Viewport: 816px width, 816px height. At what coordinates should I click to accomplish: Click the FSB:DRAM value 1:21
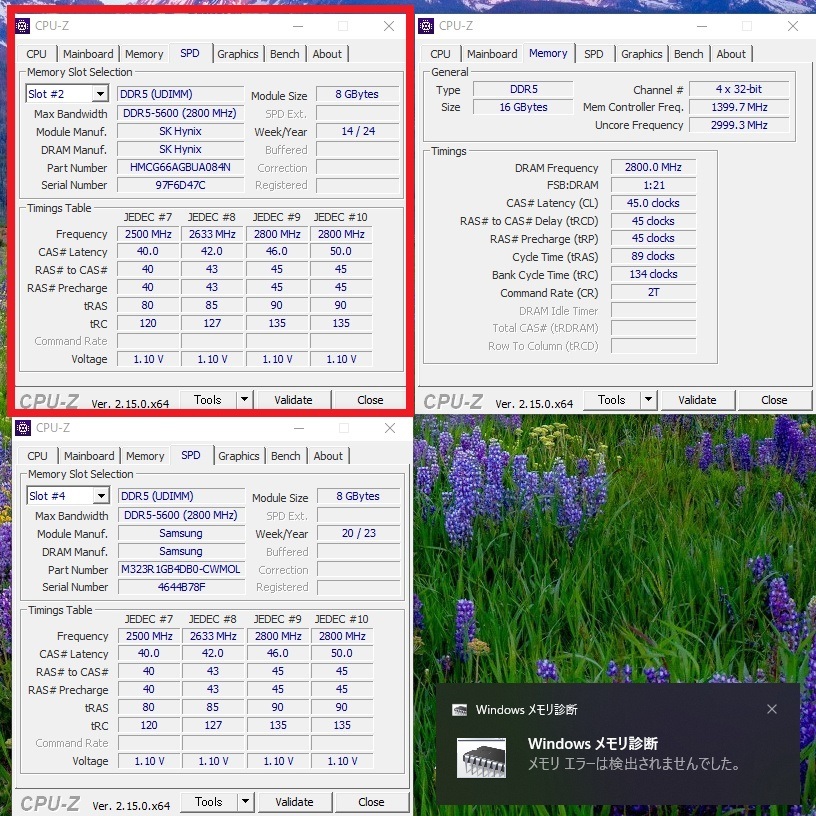653,185
